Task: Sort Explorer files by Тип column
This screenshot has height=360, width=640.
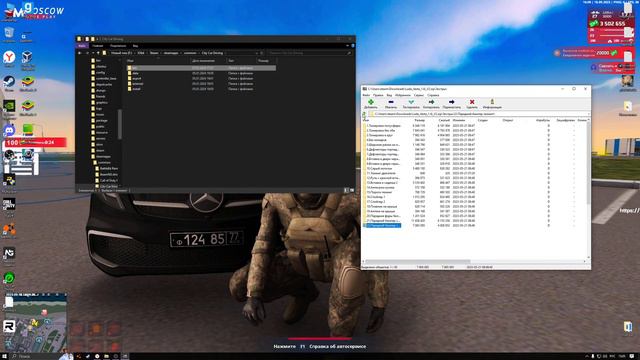Action: [231, 61]
